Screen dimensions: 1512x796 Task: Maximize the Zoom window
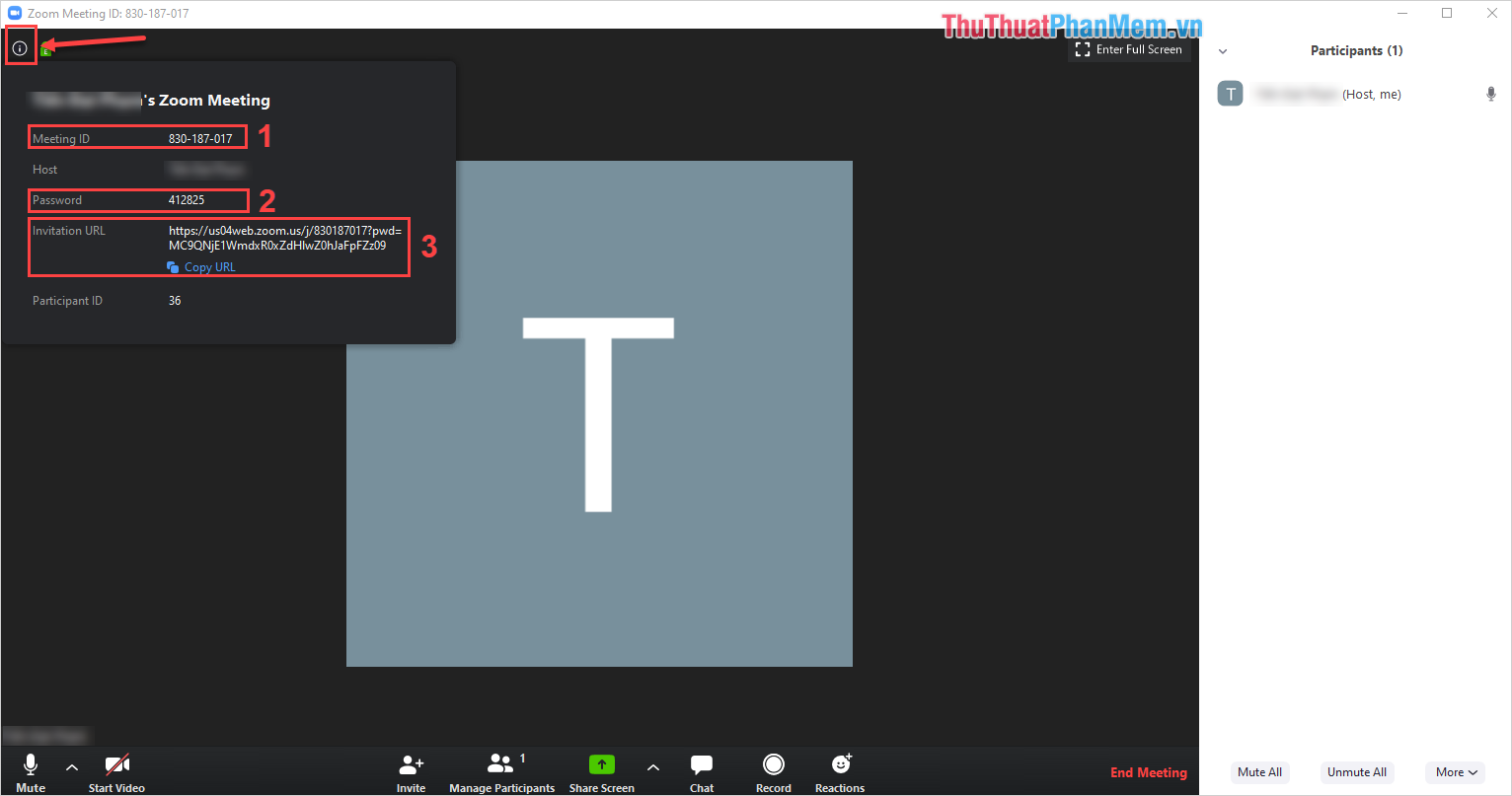1447,13
